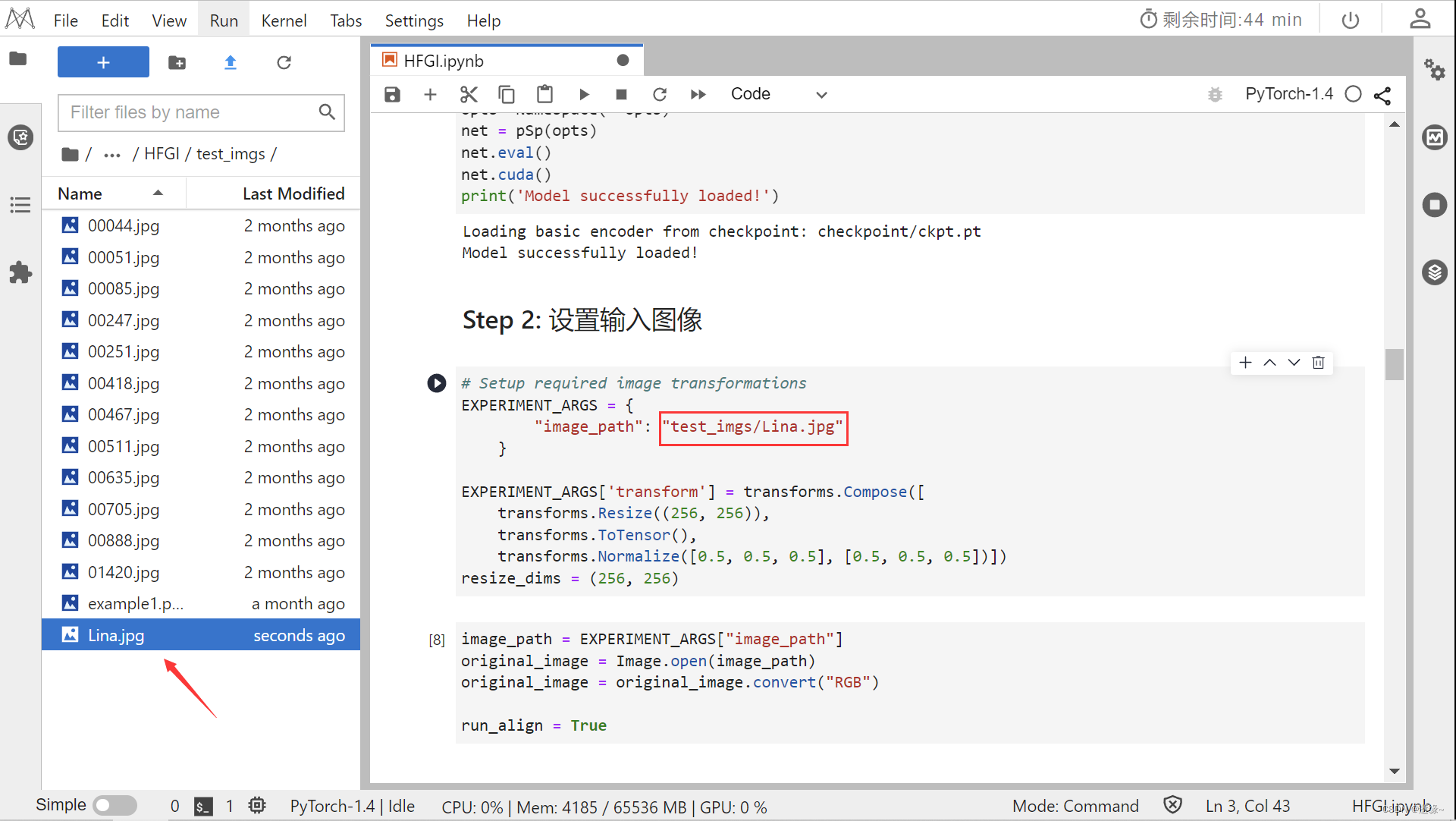Cut the selected cell with scissors icon
The width and height of the screenshot is (1456, 821).
pos(469,94)
